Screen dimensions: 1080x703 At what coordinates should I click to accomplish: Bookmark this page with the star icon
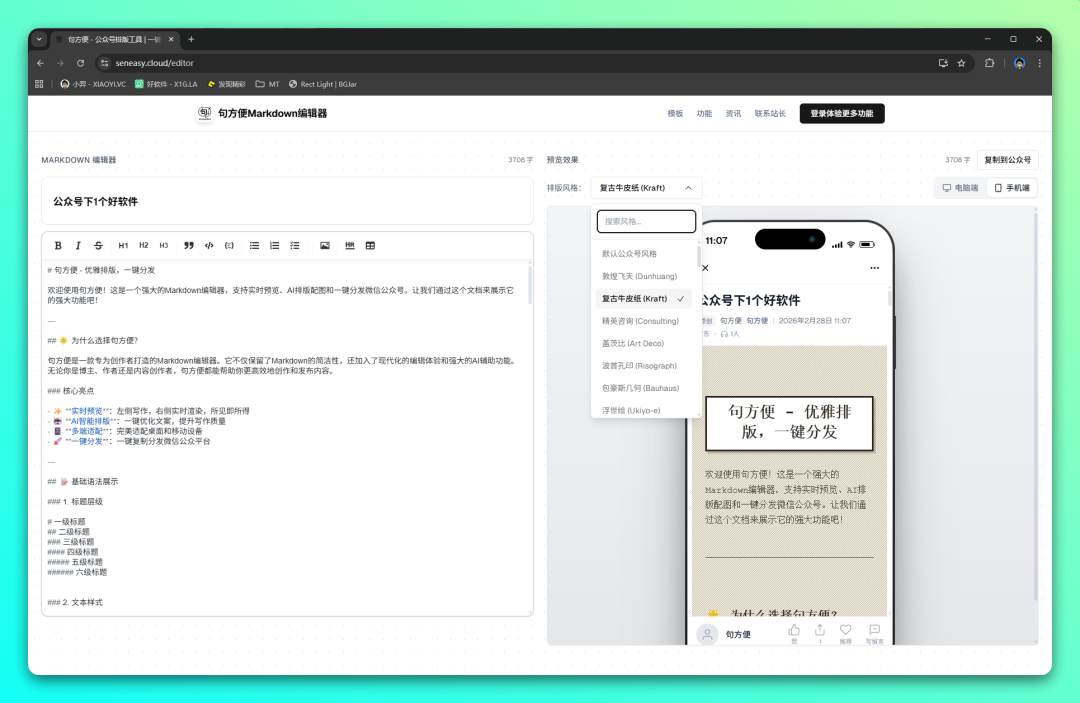click(962, 63)
